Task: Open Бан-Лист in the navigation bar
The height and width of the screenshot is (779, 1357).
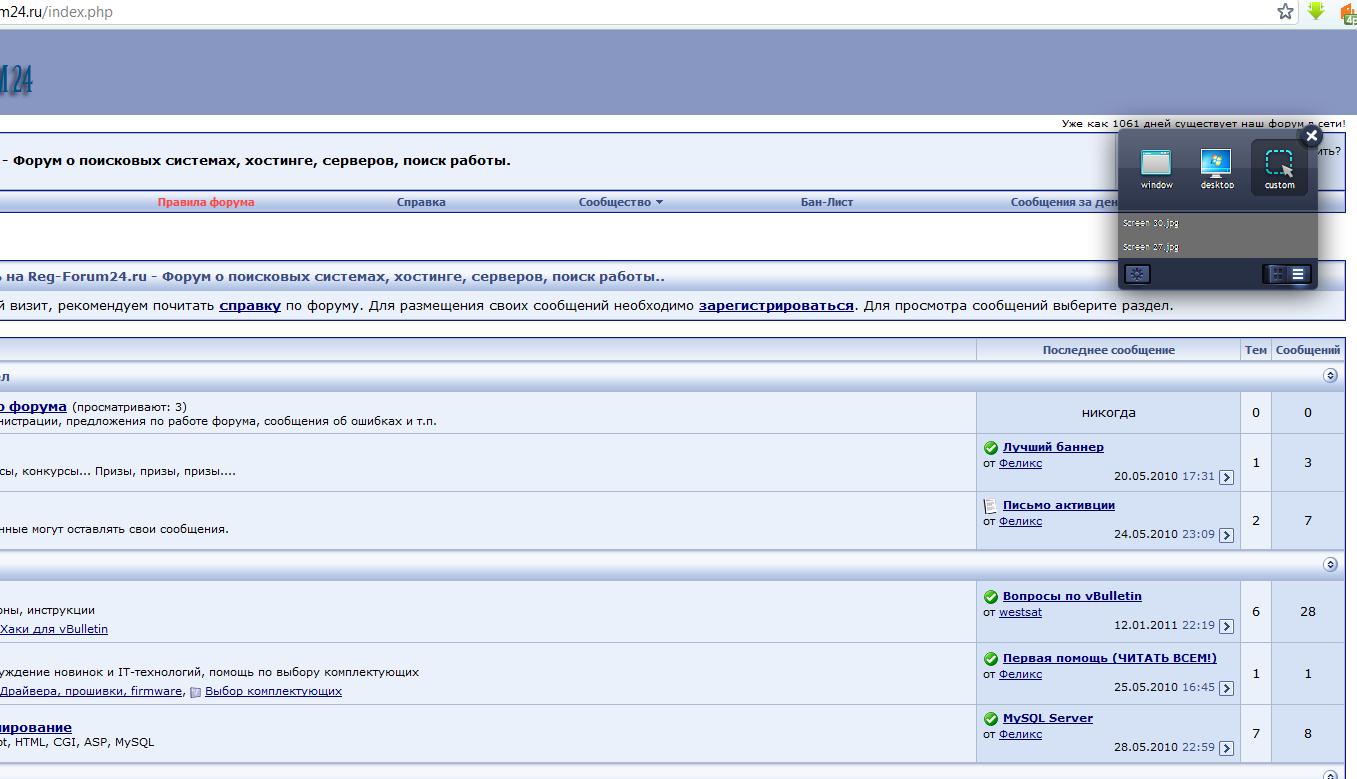Action: (x=827, y=202)
